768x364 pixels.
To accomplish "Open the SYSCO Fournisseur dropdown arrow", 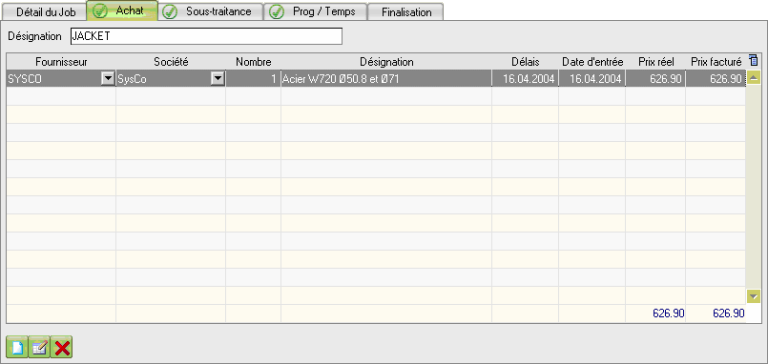I will pyautogui.click(x=108, y=79).
